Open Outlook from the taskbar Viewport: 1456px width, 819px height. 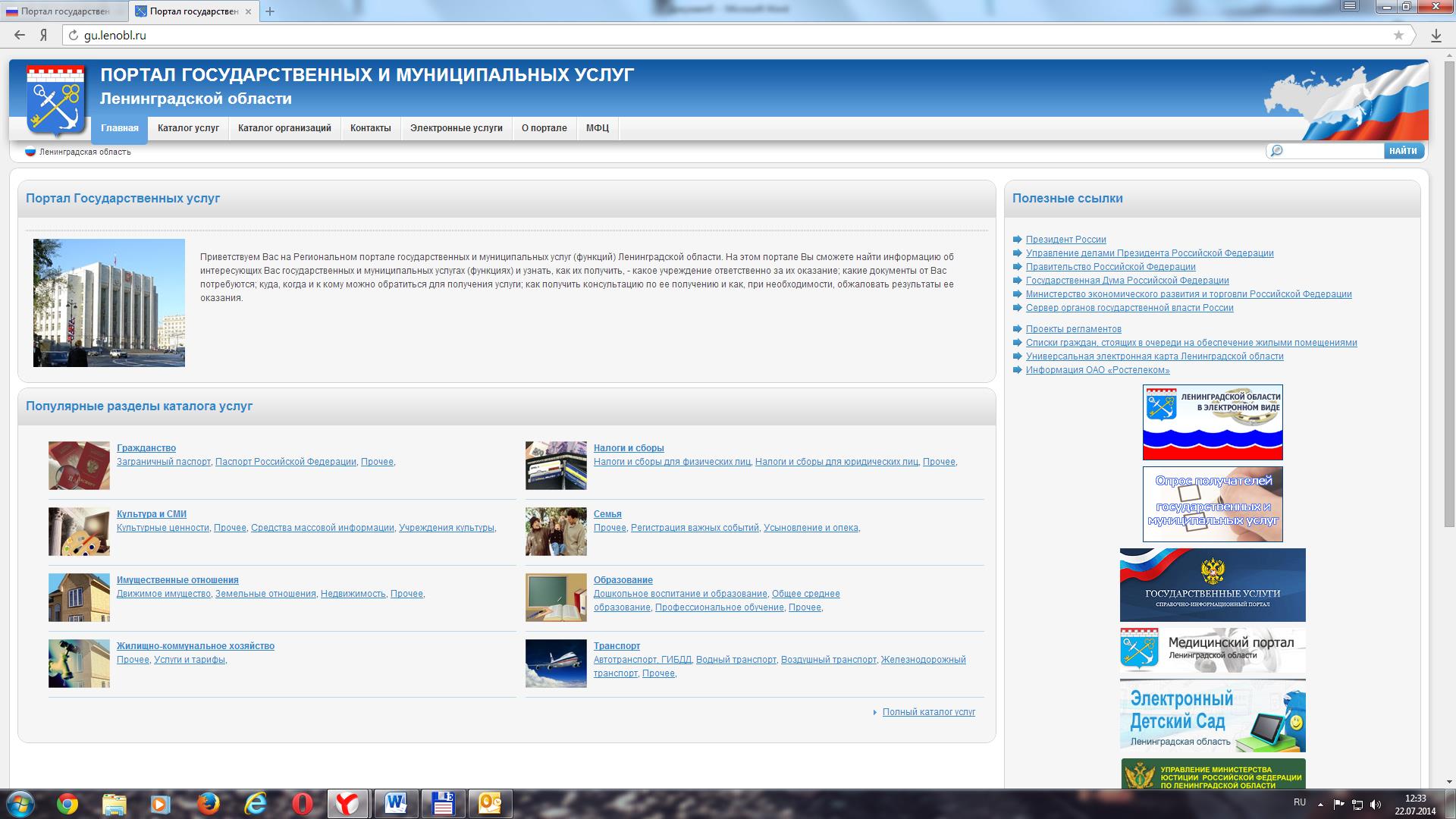click(490, 804)
